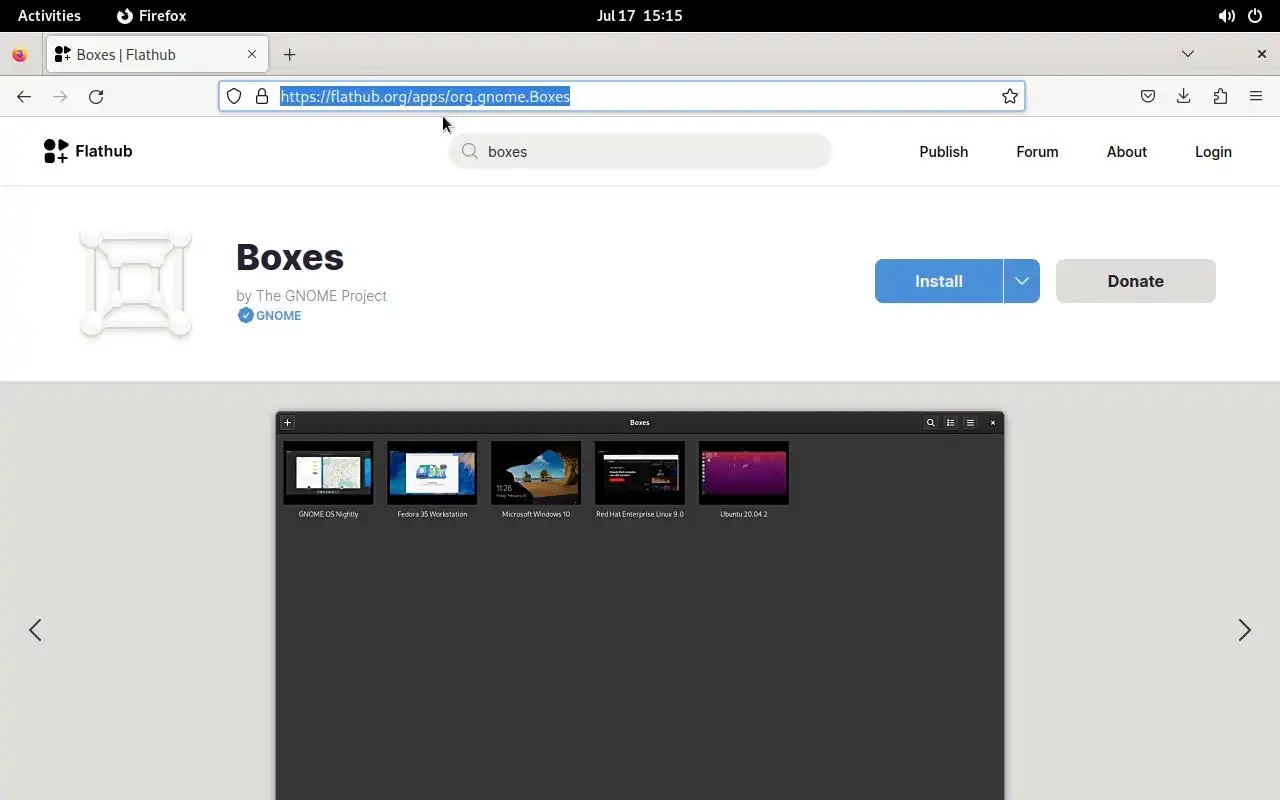Open the extensions puzzle icon

click(1220, 96)
